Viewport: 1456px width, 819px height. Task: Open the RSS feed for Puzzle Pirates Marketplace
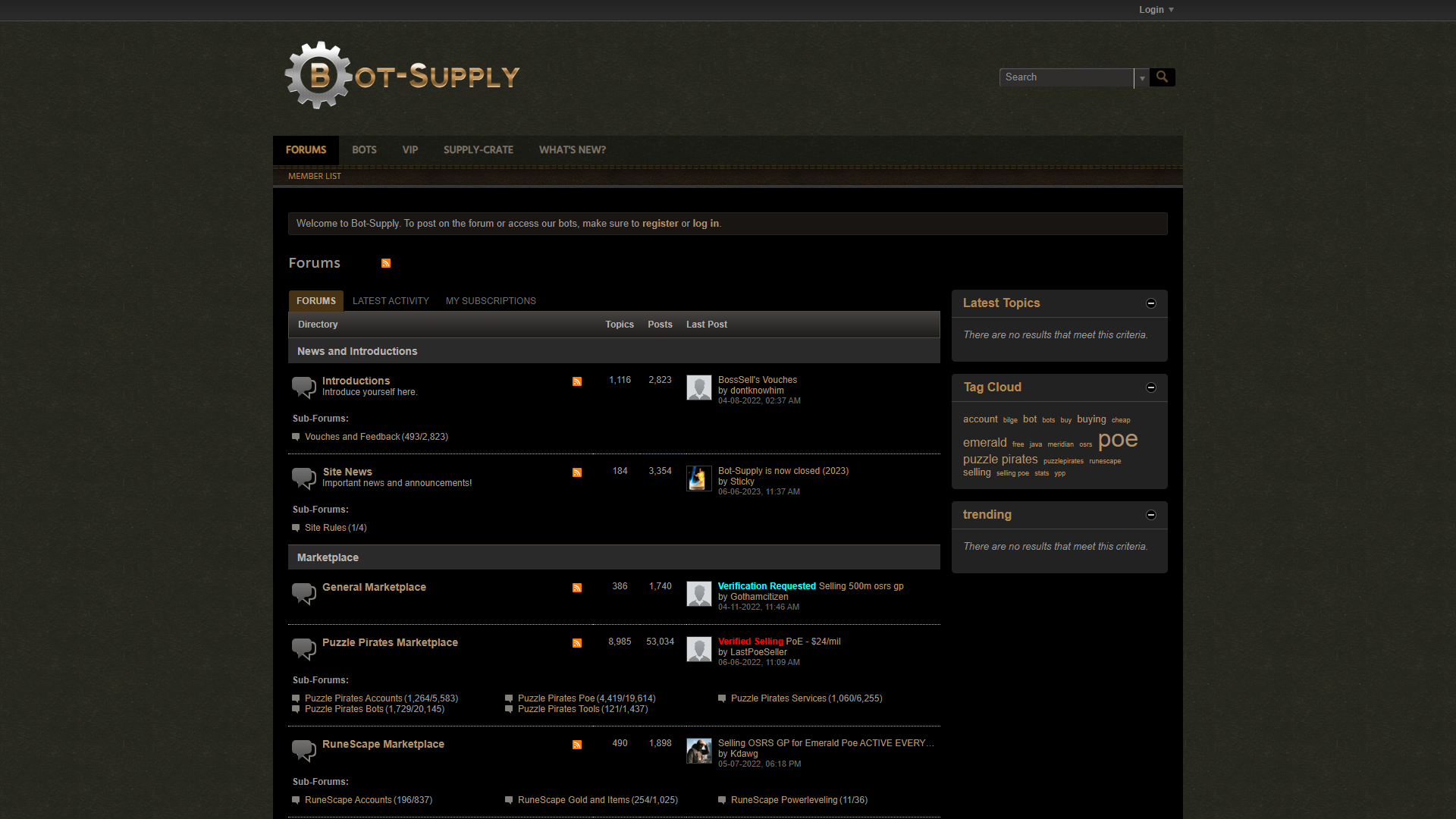click(577, 643)
